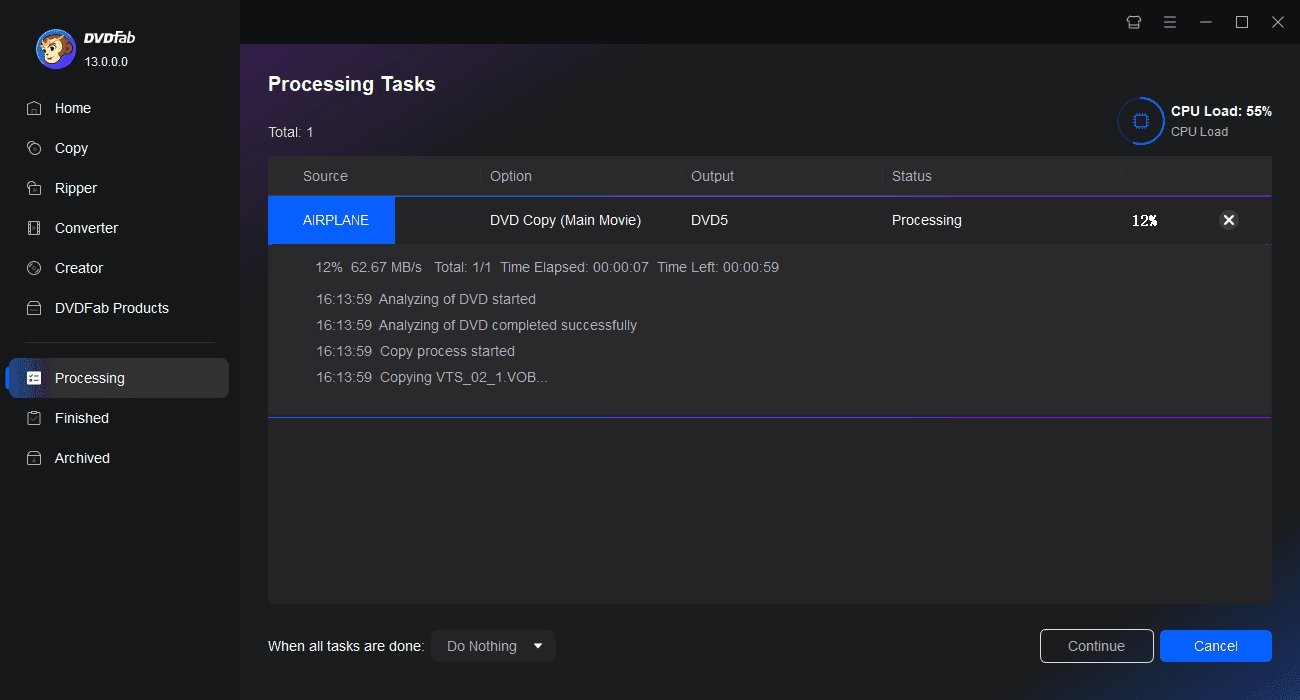Click the Continue button
The height and width of the screenshot is (700, 1300).
coord(1097,646)
